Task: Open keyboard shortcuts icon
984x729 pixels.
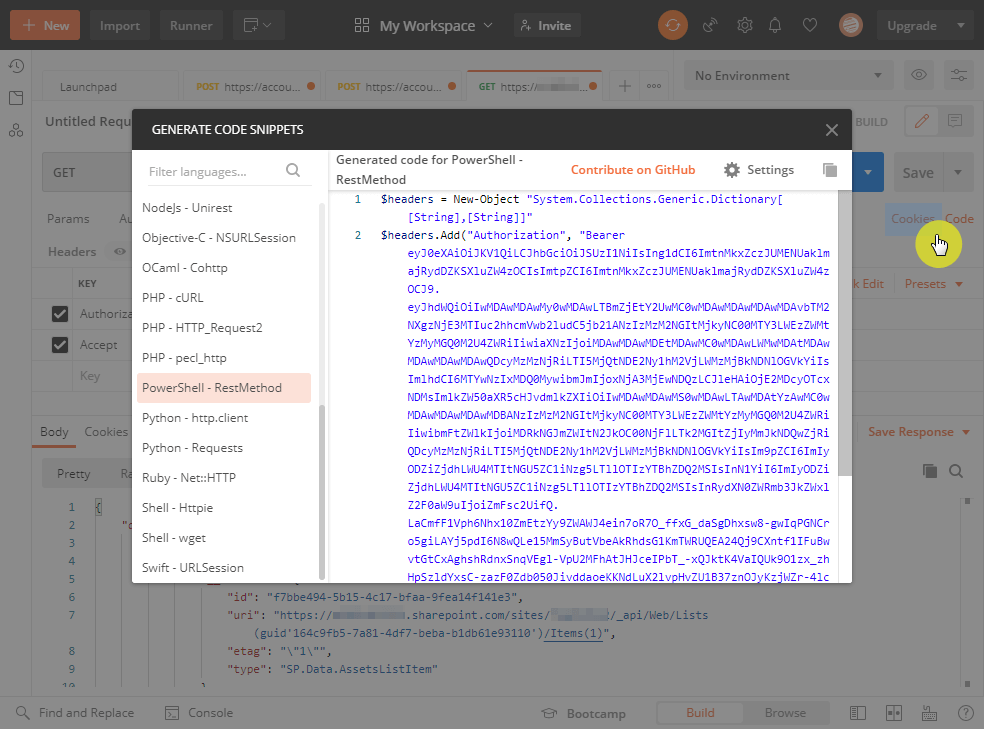Action: pos(929,713)
